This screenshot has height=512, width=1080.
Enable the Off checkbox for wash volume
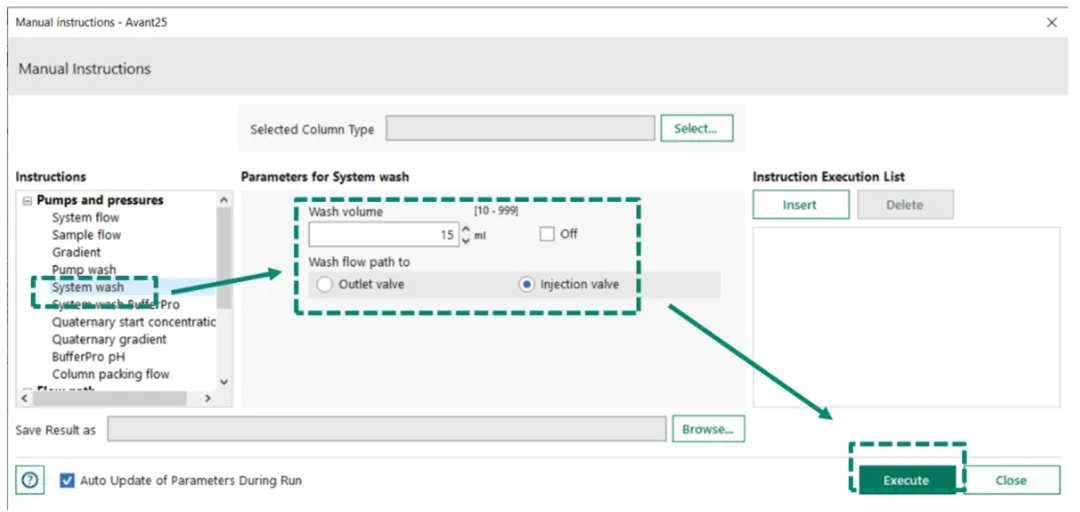coord(546,234)
